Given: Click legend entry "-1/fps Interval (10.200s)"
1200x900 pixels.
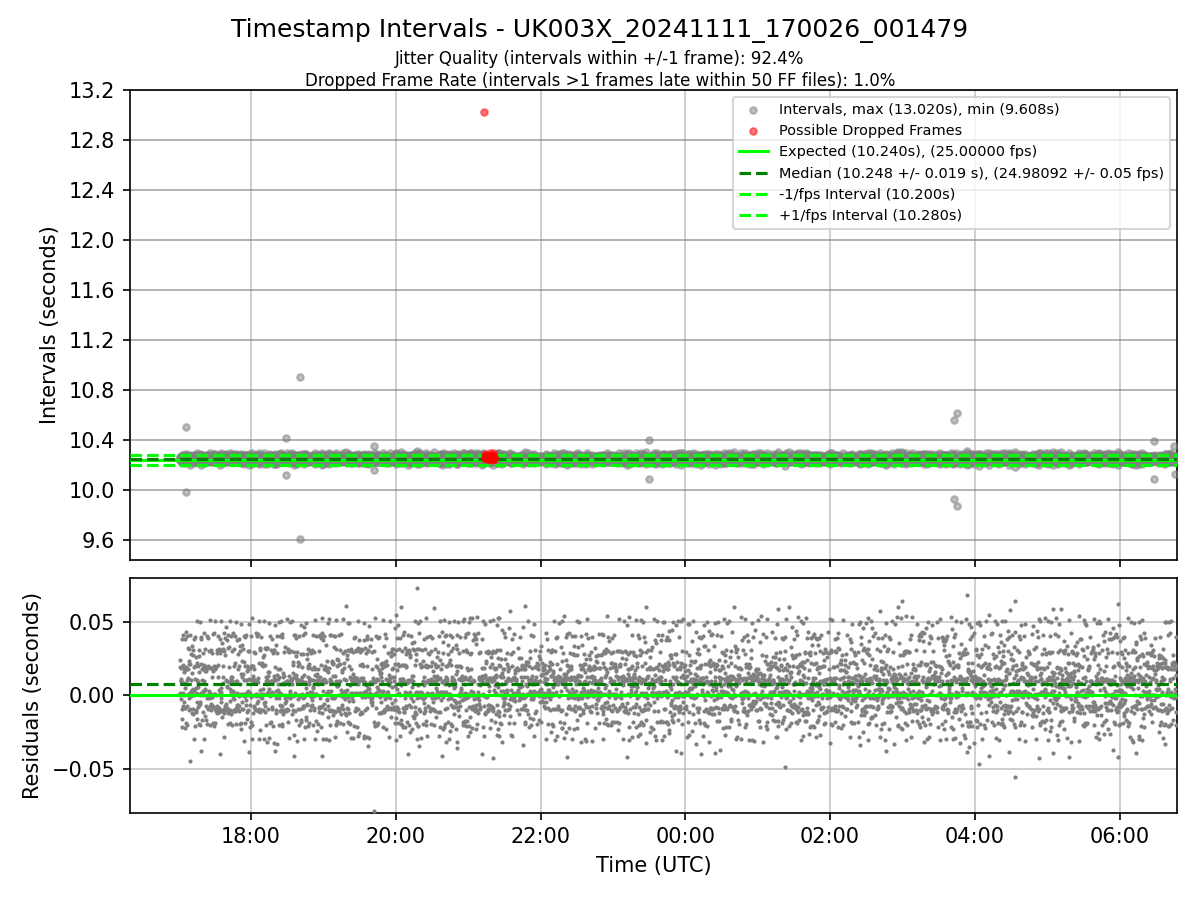Looking at the screenshot, I should click(x=867, y=194).
